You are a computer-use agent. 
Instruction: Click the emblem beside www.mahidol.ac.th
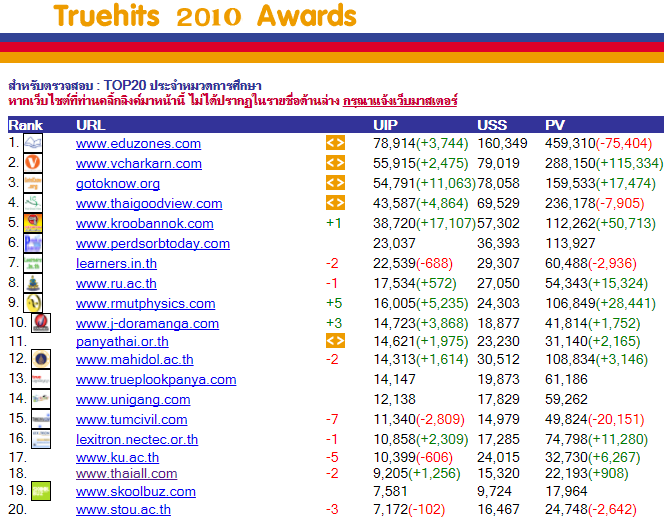(x=41, y=359)
